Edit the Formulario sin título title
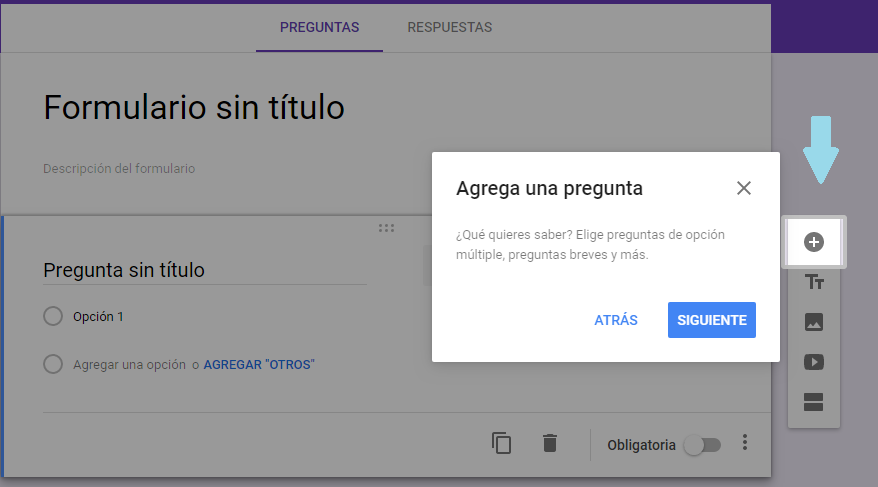The width and height of the screenshot is (878, 487). coord(194,107)
